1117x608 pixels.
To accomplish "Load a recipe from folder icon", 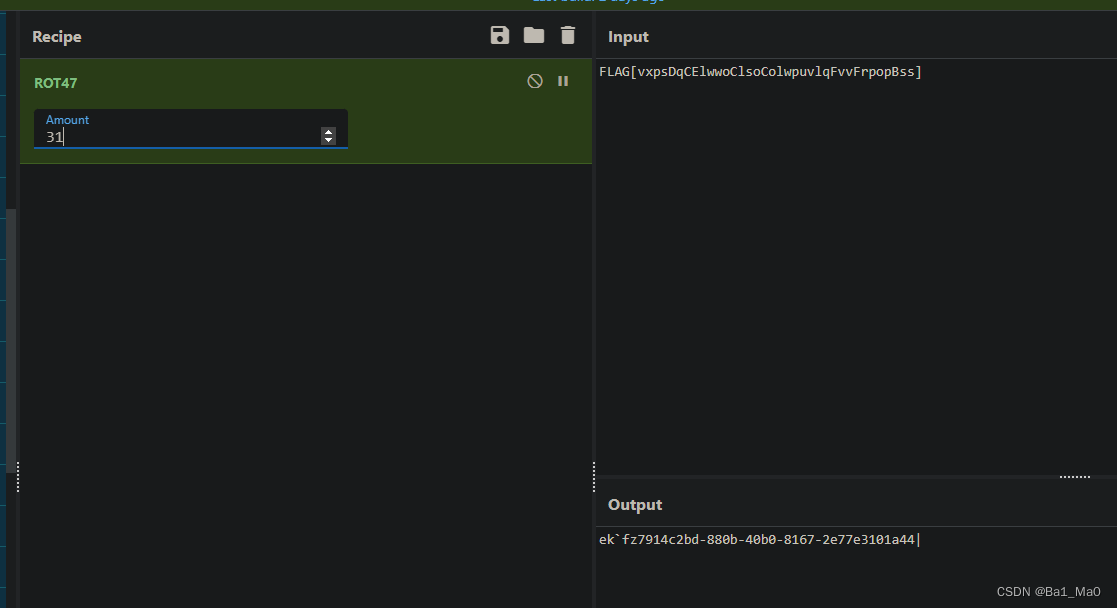I will point(534,36).
